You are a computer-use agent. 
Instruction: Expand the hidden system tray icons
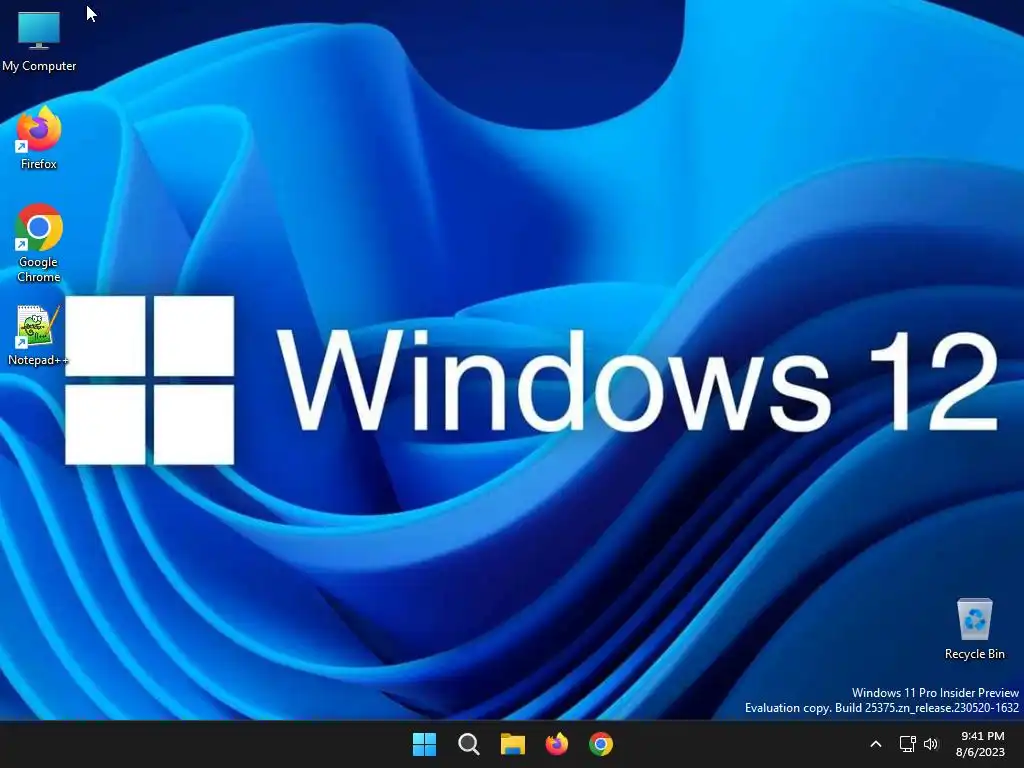click(x=876, y=744)
